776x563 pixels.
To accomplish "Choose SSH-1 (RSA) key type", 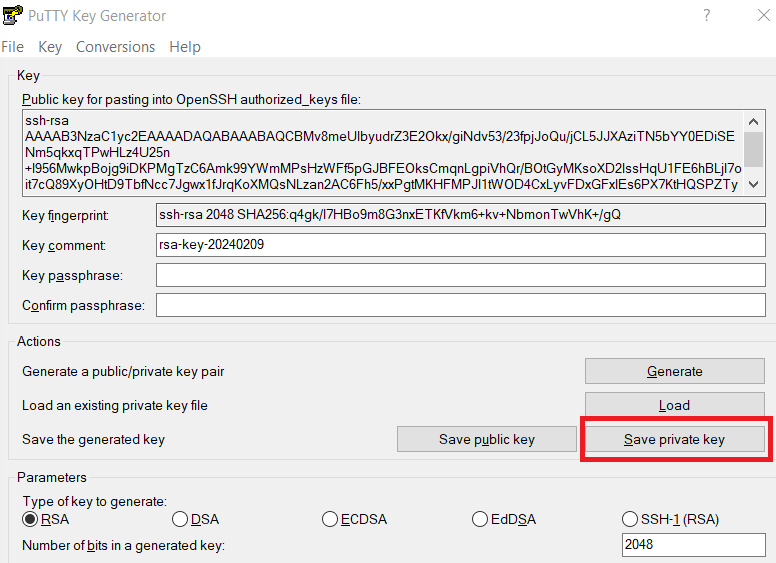I will [630, 519].
